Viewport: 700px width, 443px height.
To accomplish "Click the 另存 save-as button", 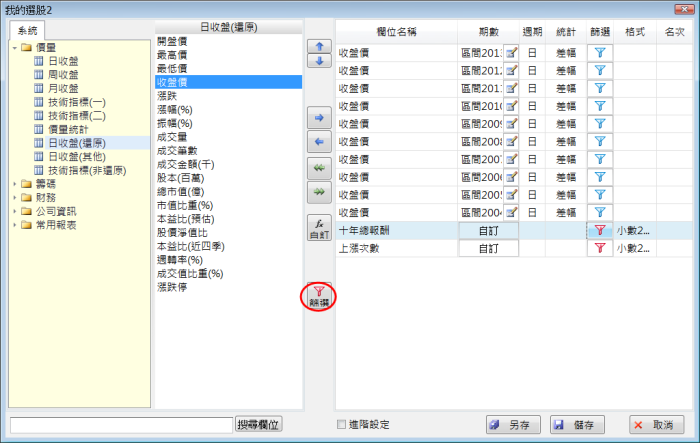I will [513, 425].
